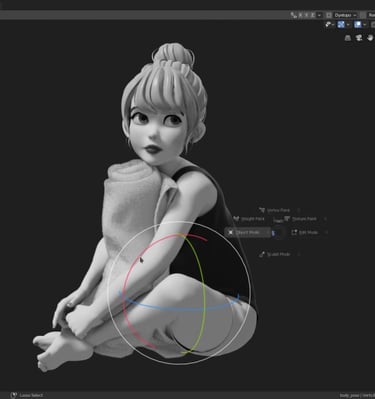Image resolution: width=375 pixels, height=399 pixels.
Task: Click the mouse icon in status bar
Action: pos(13,395)
